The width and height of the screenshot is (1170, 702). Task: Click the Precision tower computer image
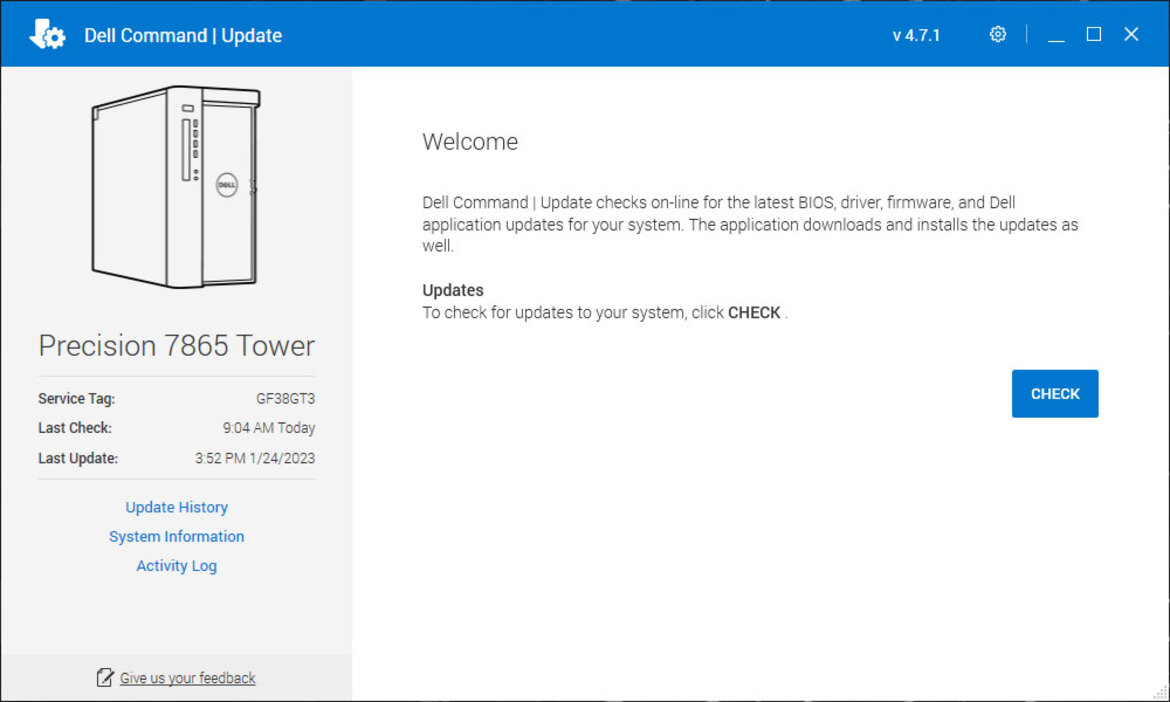click(x=176, y=187)
